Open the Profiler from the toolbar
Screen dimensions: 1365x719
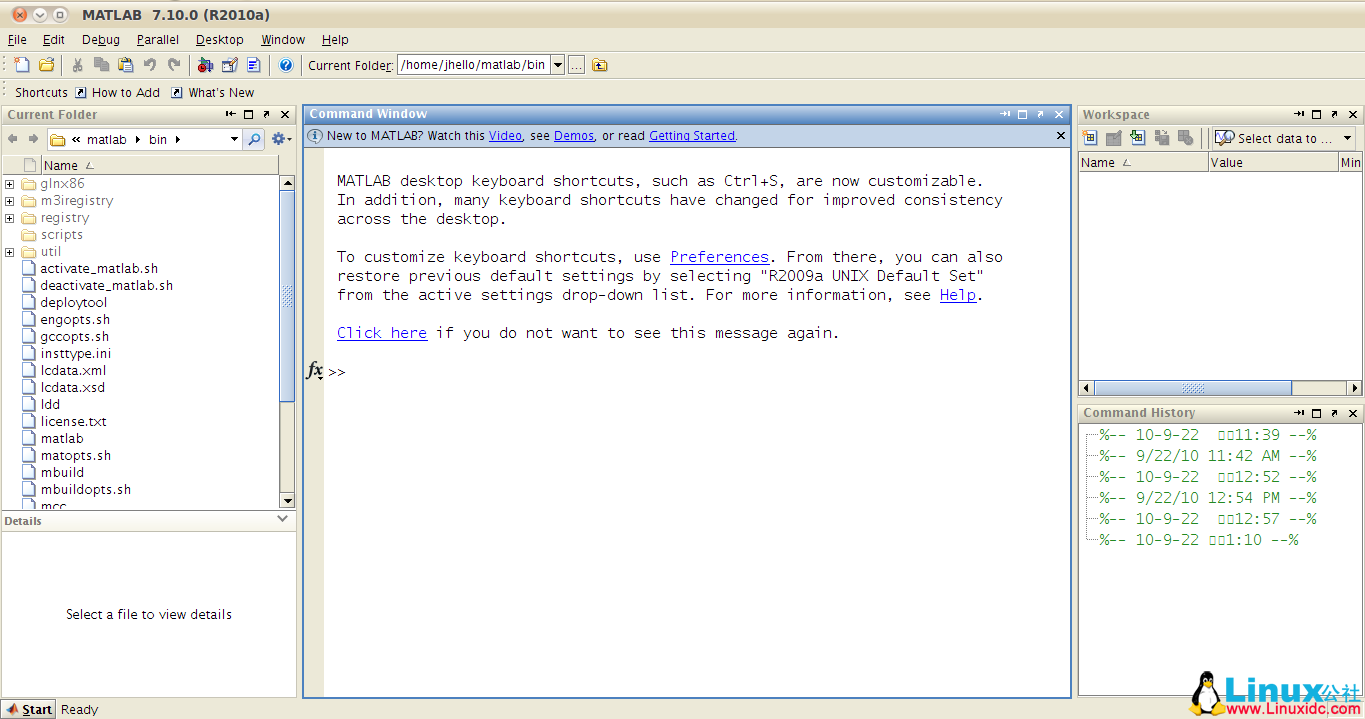pyautogui.click(x=253, y=65)
